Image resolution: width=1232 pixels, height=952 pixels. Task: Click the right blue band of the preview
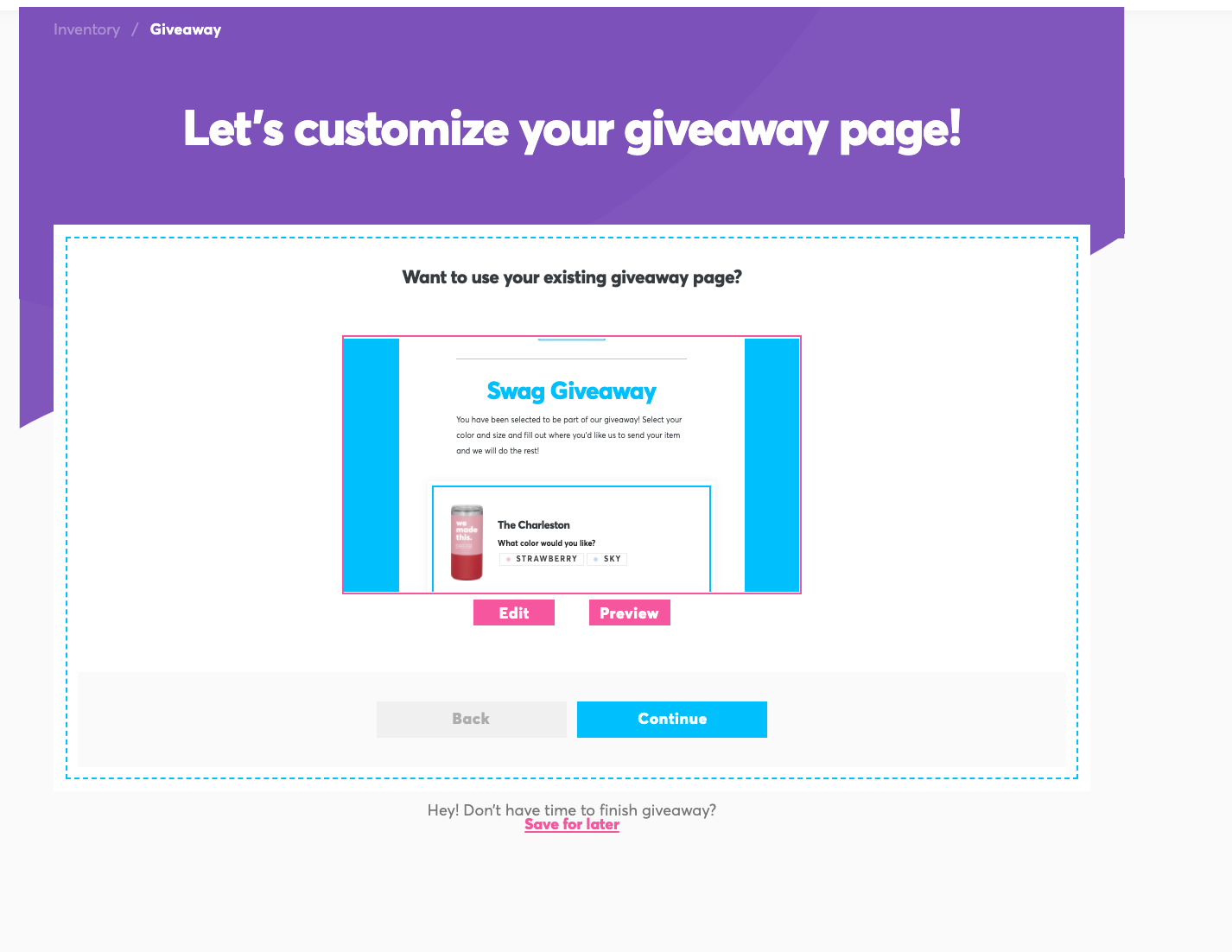pos(772,465)
